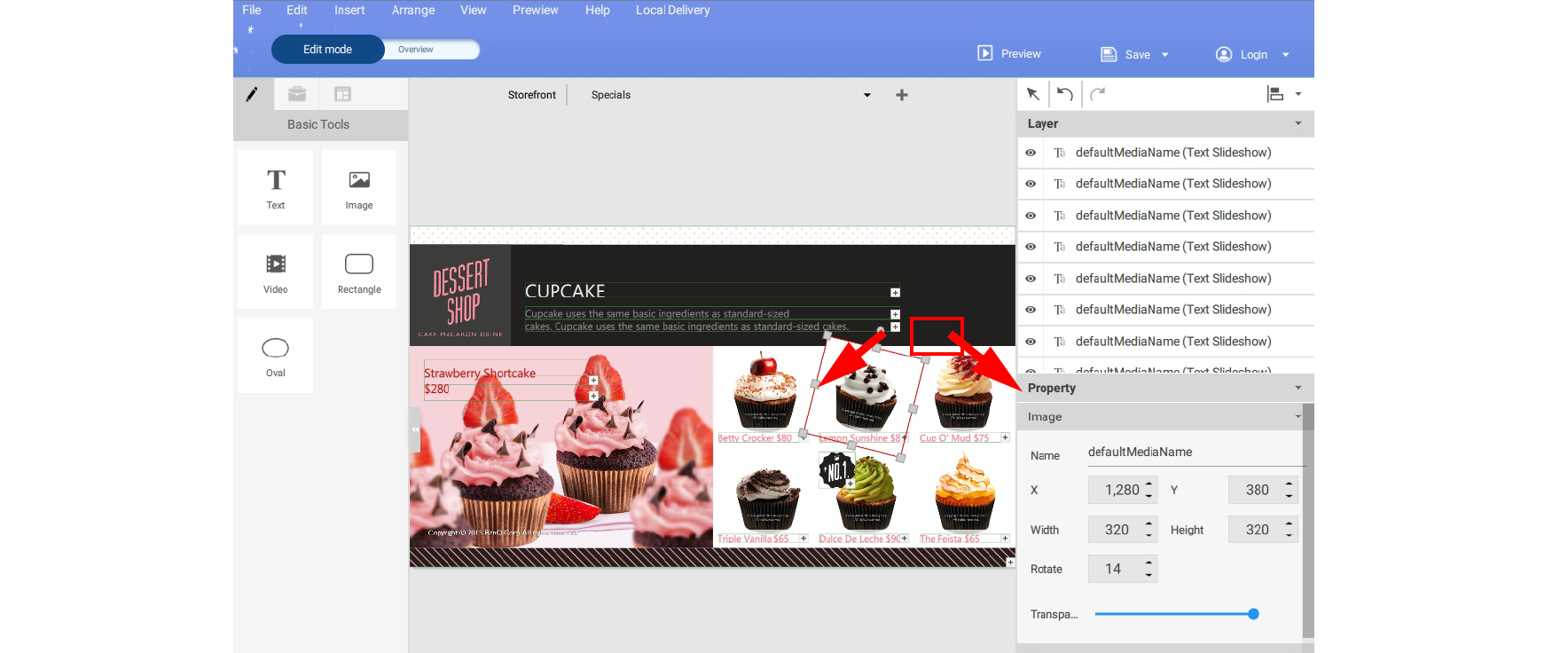The width and height of the screenshot is (1568, 653).
Task: Open the Save dropdown arrow
Action: [1165, 55]
